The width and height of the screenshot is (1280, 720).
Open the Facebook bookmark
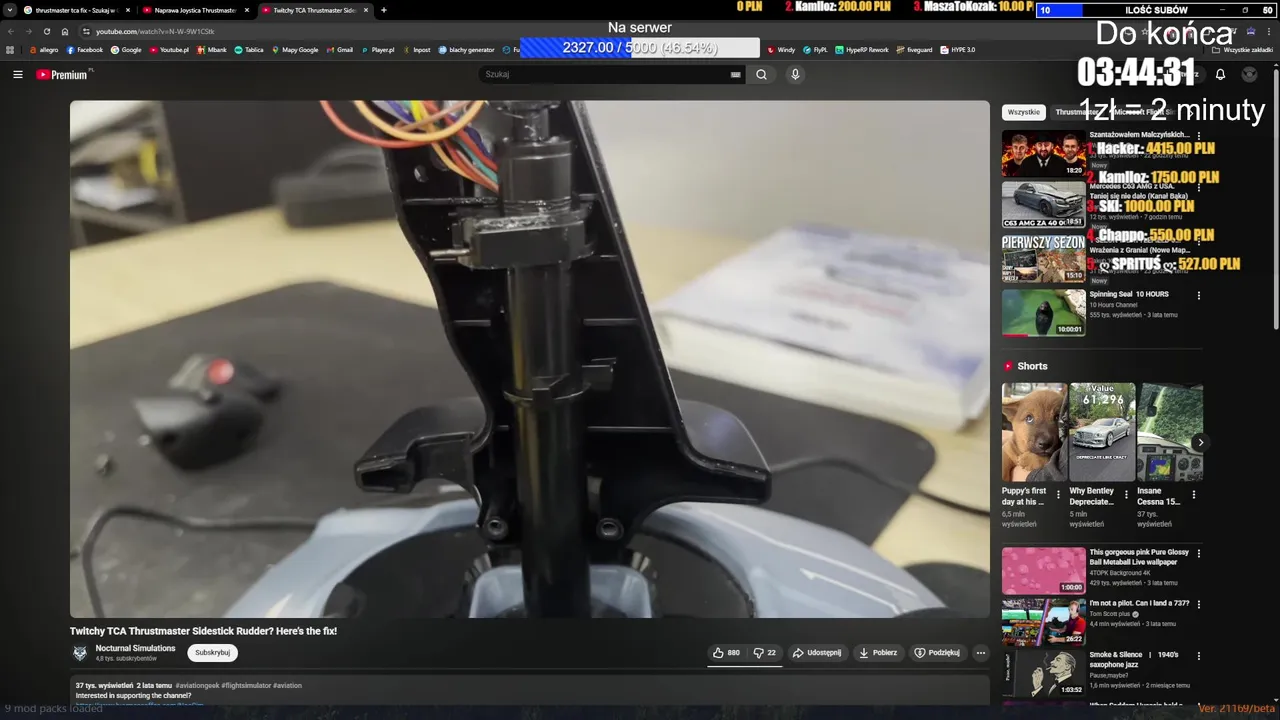[x=85, y=49]
